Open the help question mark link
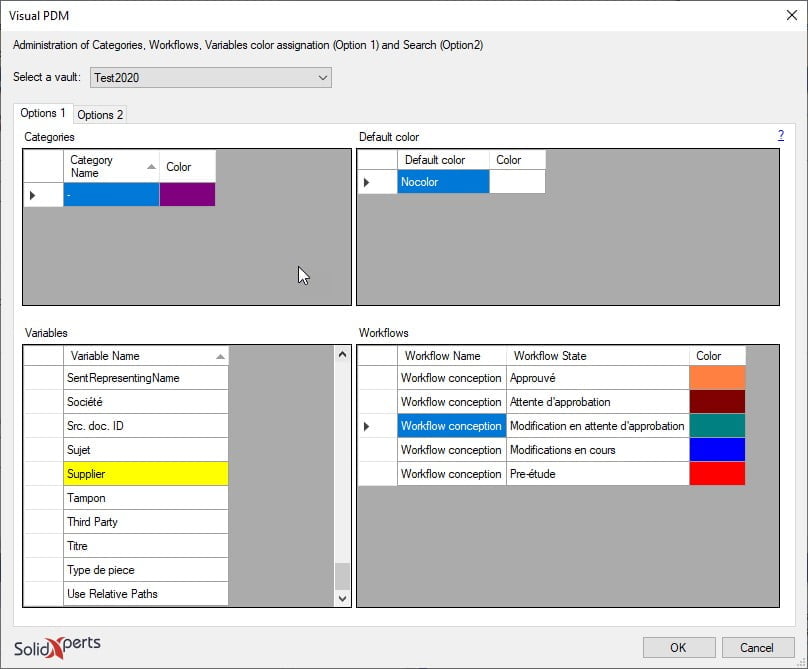The height and width of the screenshot is (669, 808). click(781, 136)
